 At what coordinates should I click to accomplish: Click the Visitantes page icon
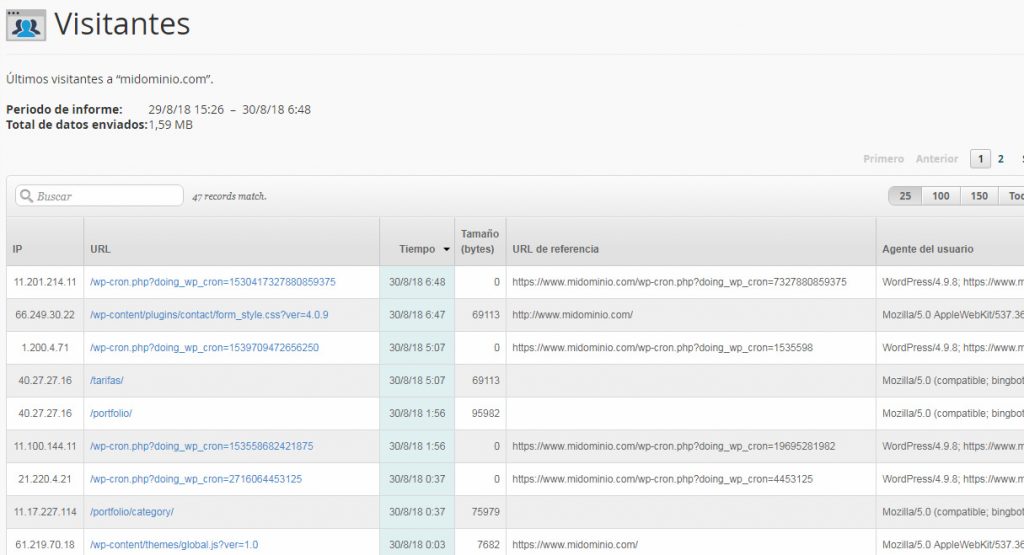coord(25,25)
